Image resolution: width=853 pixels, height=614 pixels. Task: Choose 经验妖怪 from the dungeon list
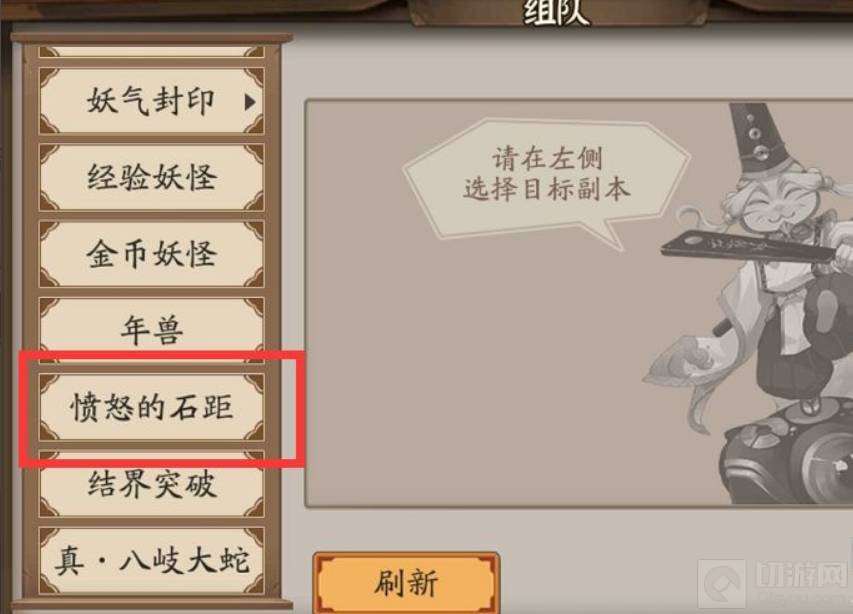(152, 177)
